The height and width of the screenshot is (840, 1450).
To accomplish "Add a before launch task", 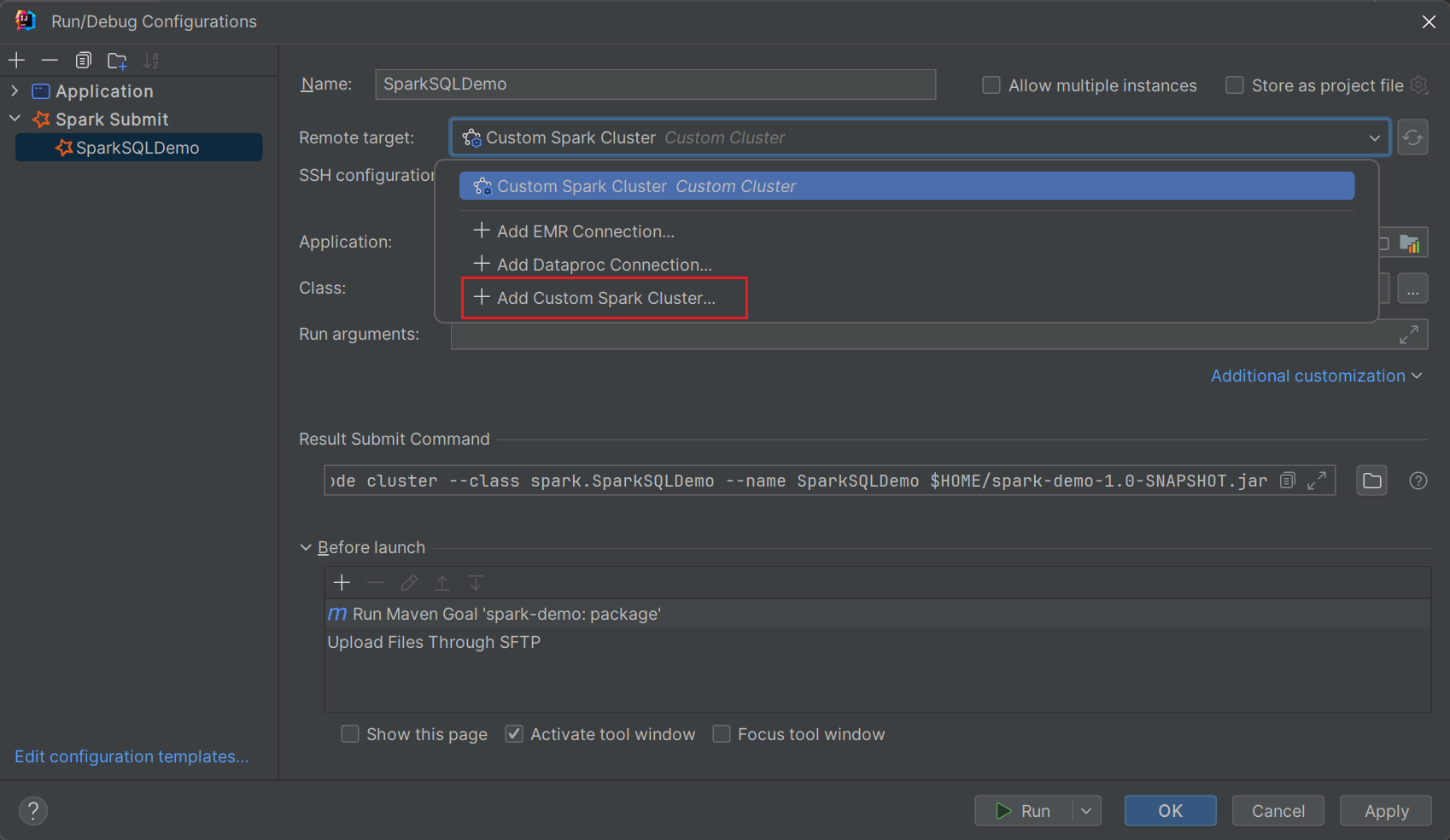I will coord(342,582).
